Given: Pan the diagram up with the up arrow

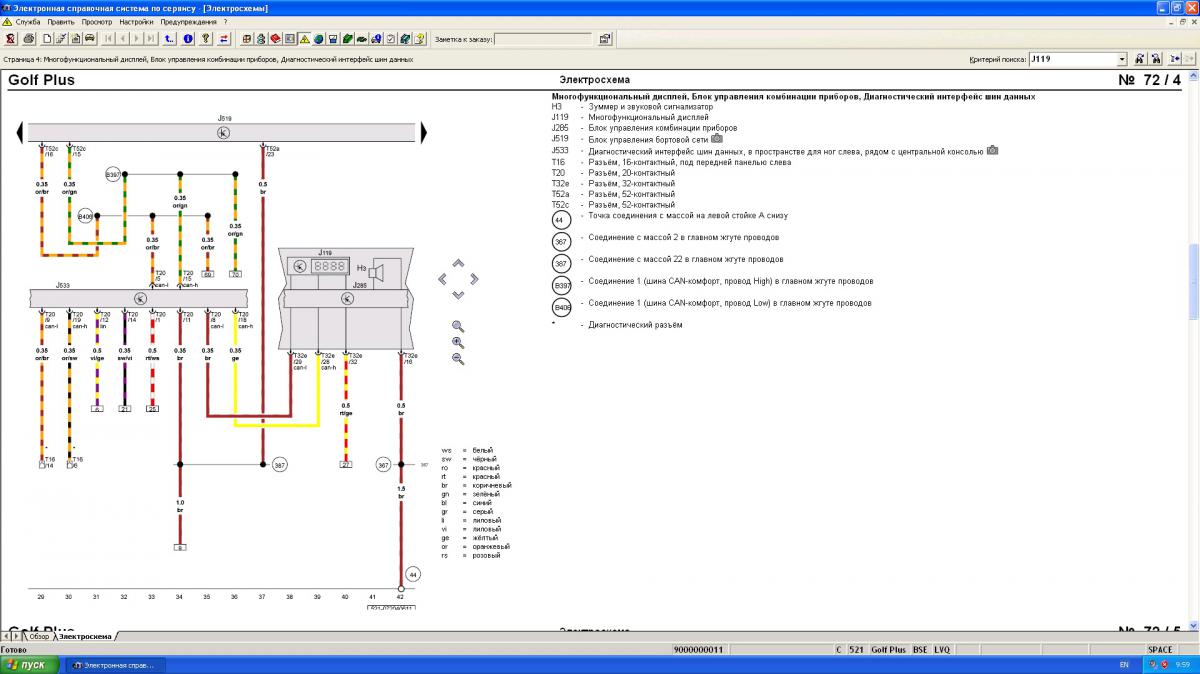Looking at the screenshot, I should (458, 264).
